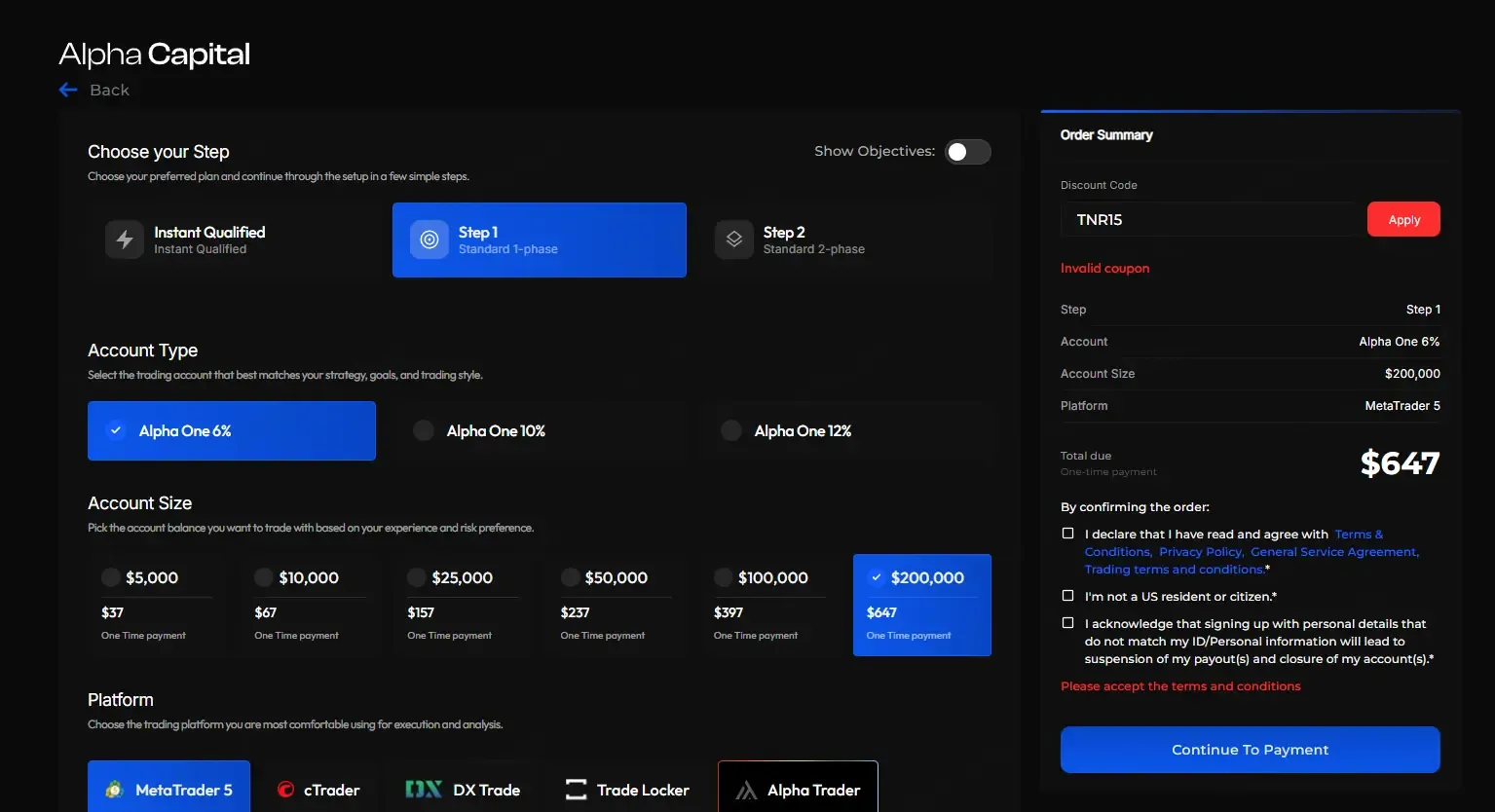
Task: Open the Trading terms and conditions link
Action: coord(1175,570)
